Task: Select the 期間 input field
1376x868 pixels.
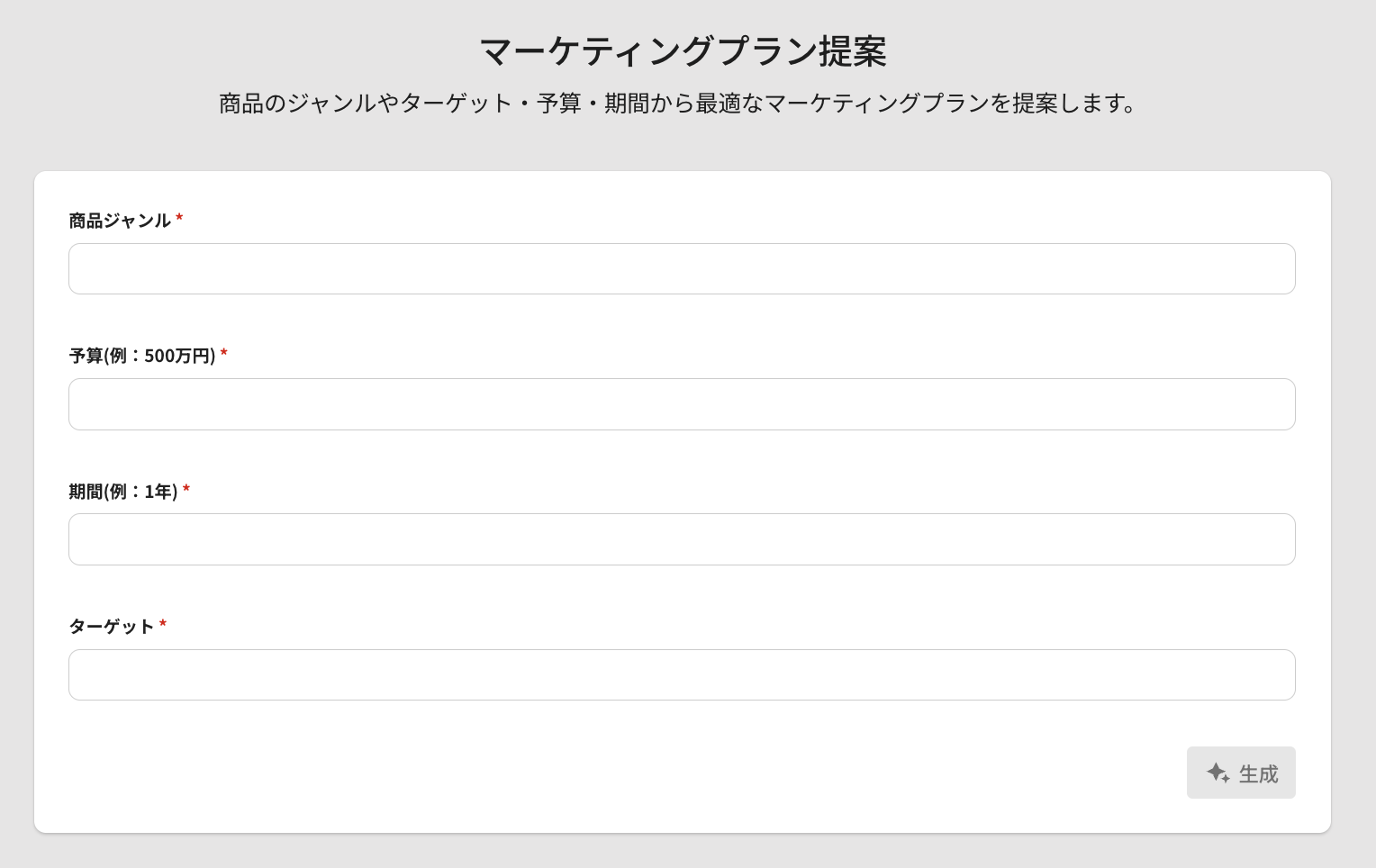Action: [x=682, y=539]
